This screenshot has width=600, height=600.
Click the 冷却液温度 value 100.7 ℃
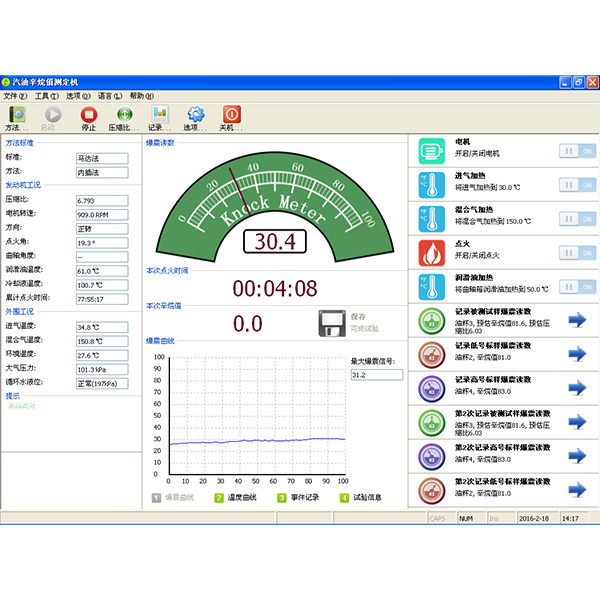click(x=102, y=285)
